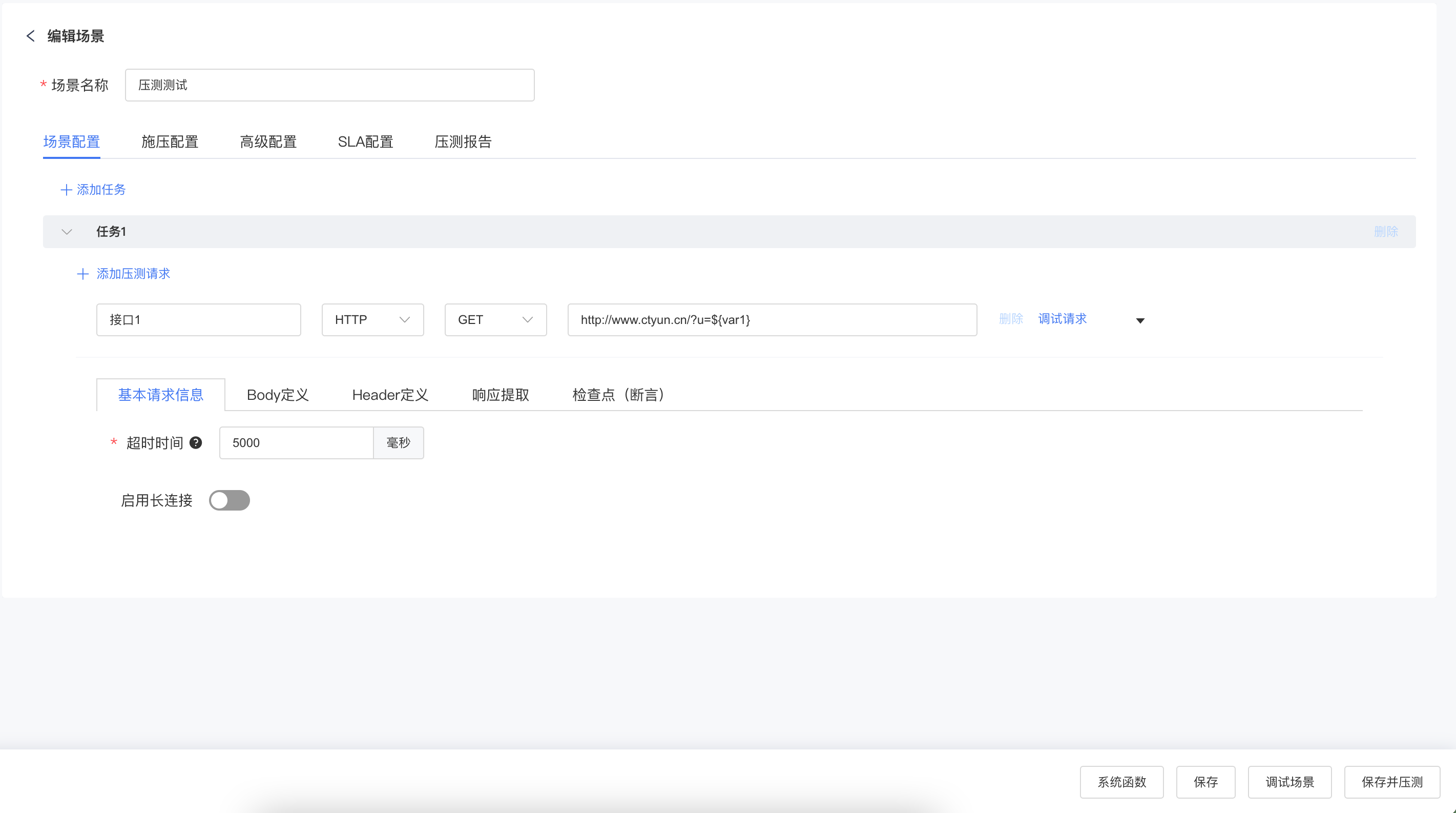
Task: Click the plus icon for 添加压测请求
Action: pos(82,274)
